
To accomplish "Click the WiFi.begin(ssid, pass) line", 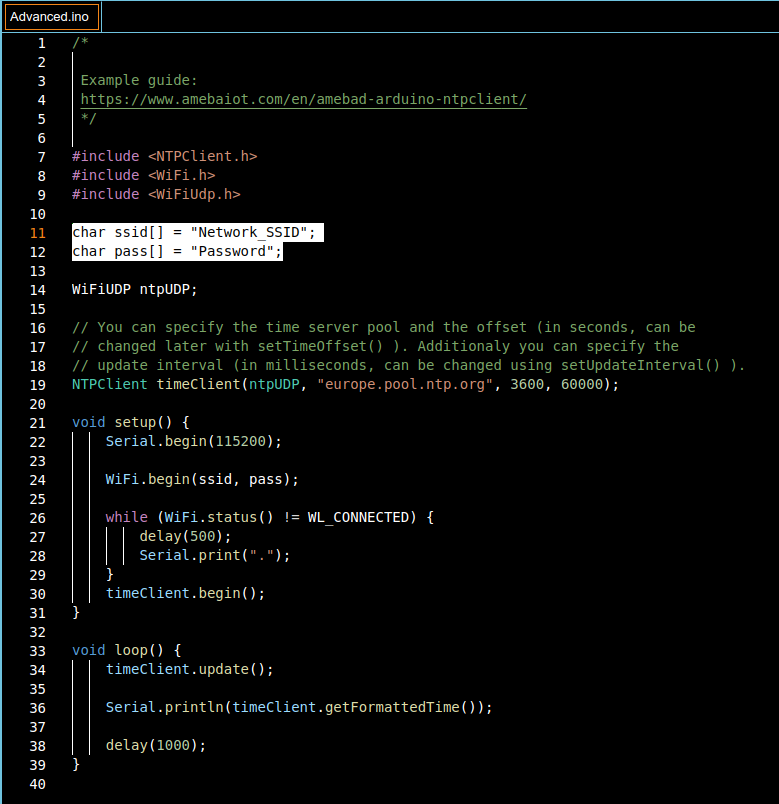I will (x=202, y=480).
